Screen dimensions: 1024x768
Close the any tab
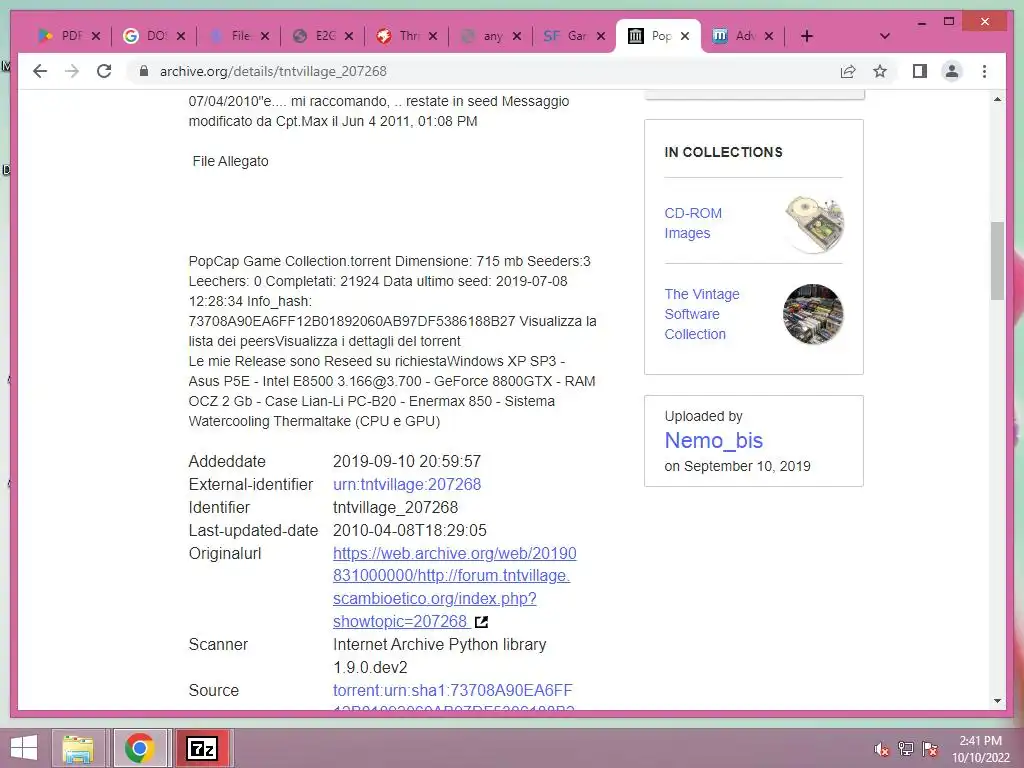pos(517,36)
